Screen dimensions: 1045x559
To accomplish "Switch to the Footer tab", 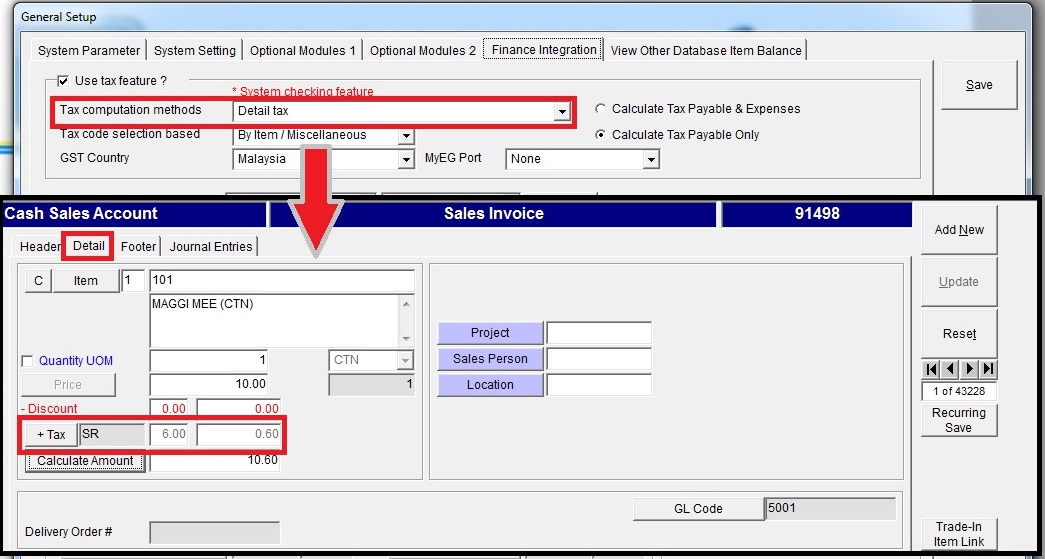I will (x=138, y=247).
